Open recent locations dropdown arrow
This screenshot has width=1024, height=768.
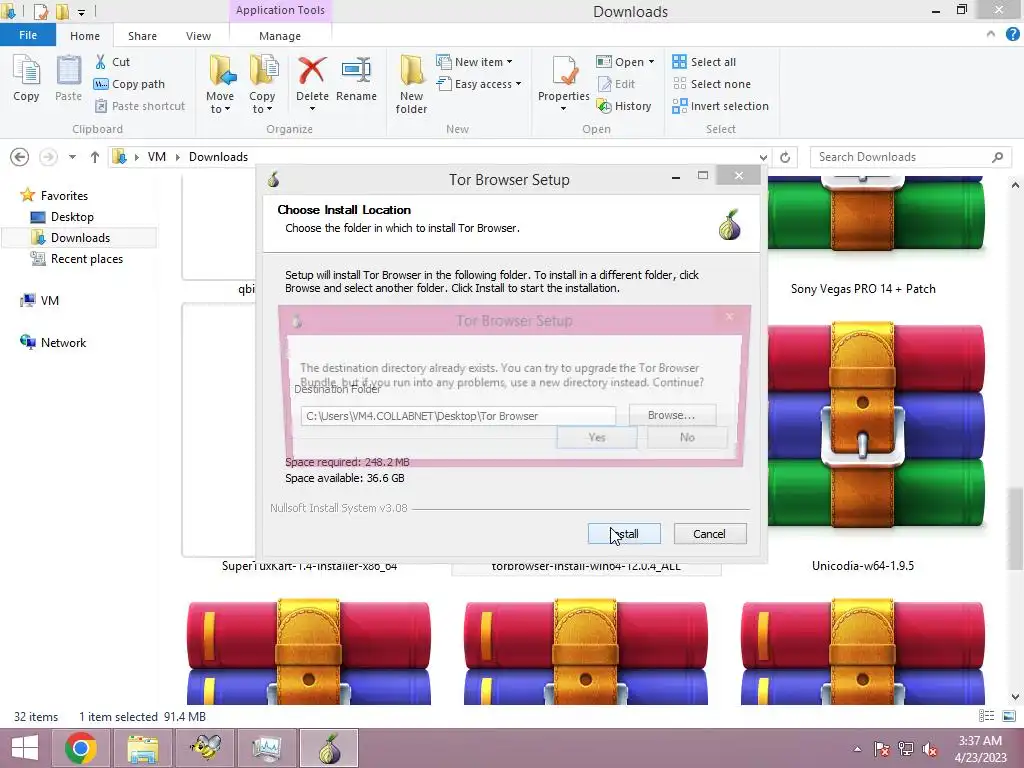point(72,157)
